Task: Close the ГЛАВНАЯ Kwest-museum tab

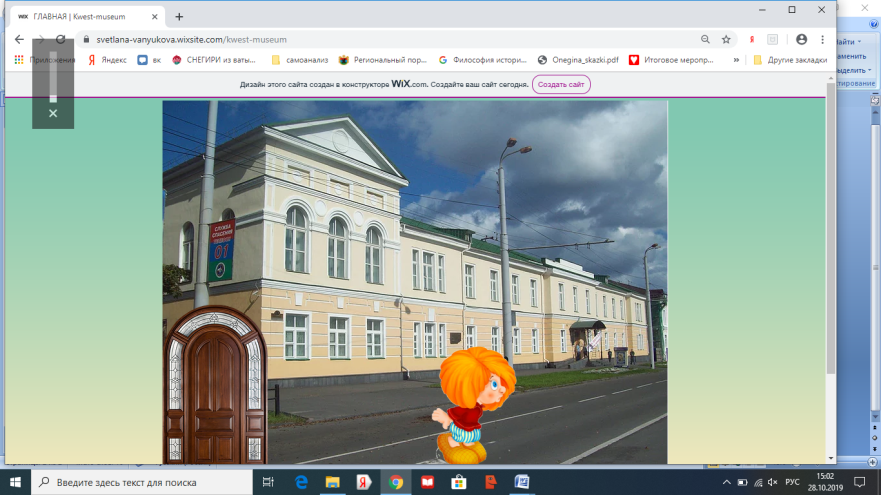Action: [155, 17]
